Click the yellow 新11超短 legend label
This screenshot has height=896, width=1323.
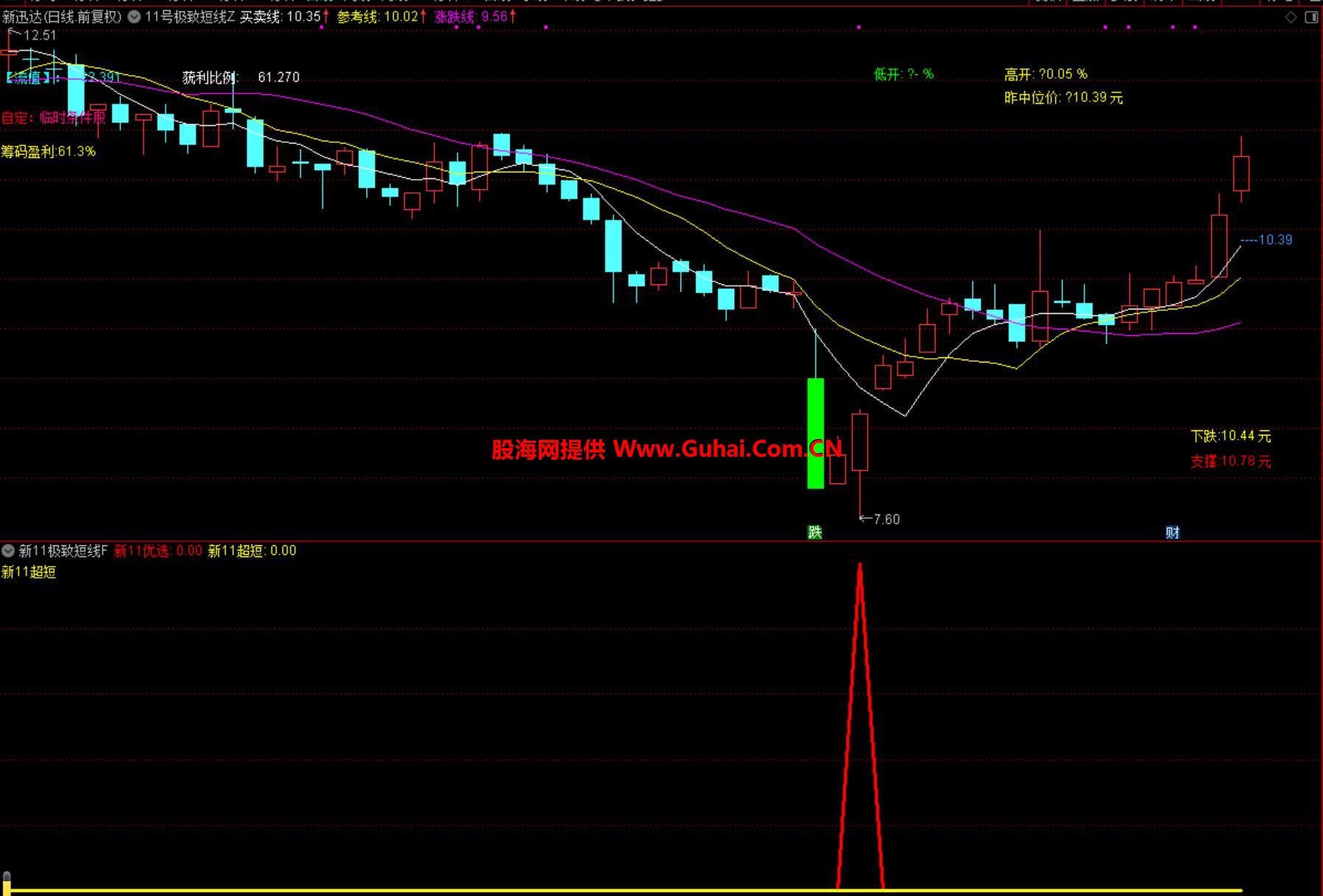[x=29, y=572]
